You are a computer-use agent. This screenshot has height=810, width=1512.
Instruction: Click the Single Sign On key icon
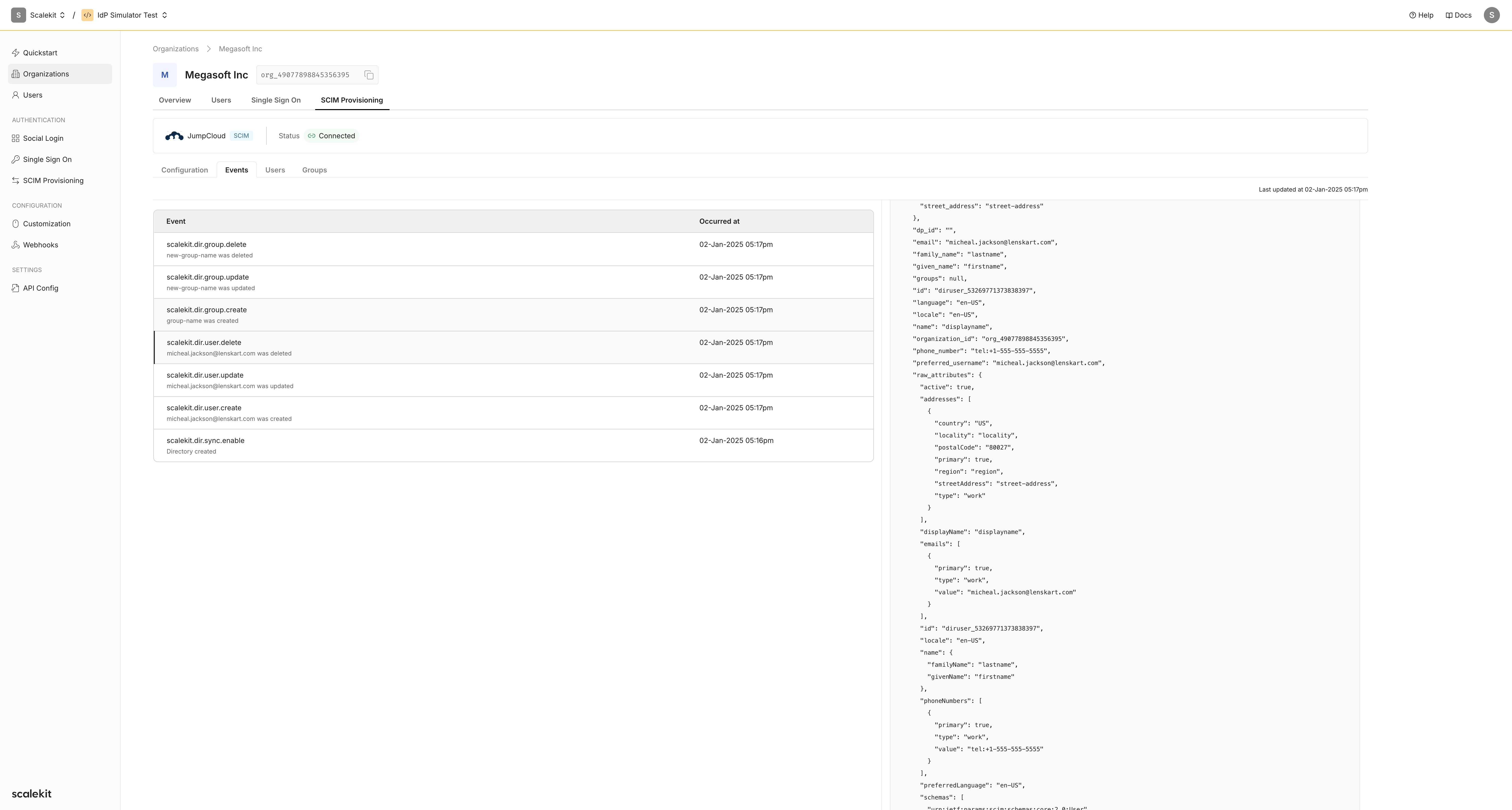tap(16, 160)
